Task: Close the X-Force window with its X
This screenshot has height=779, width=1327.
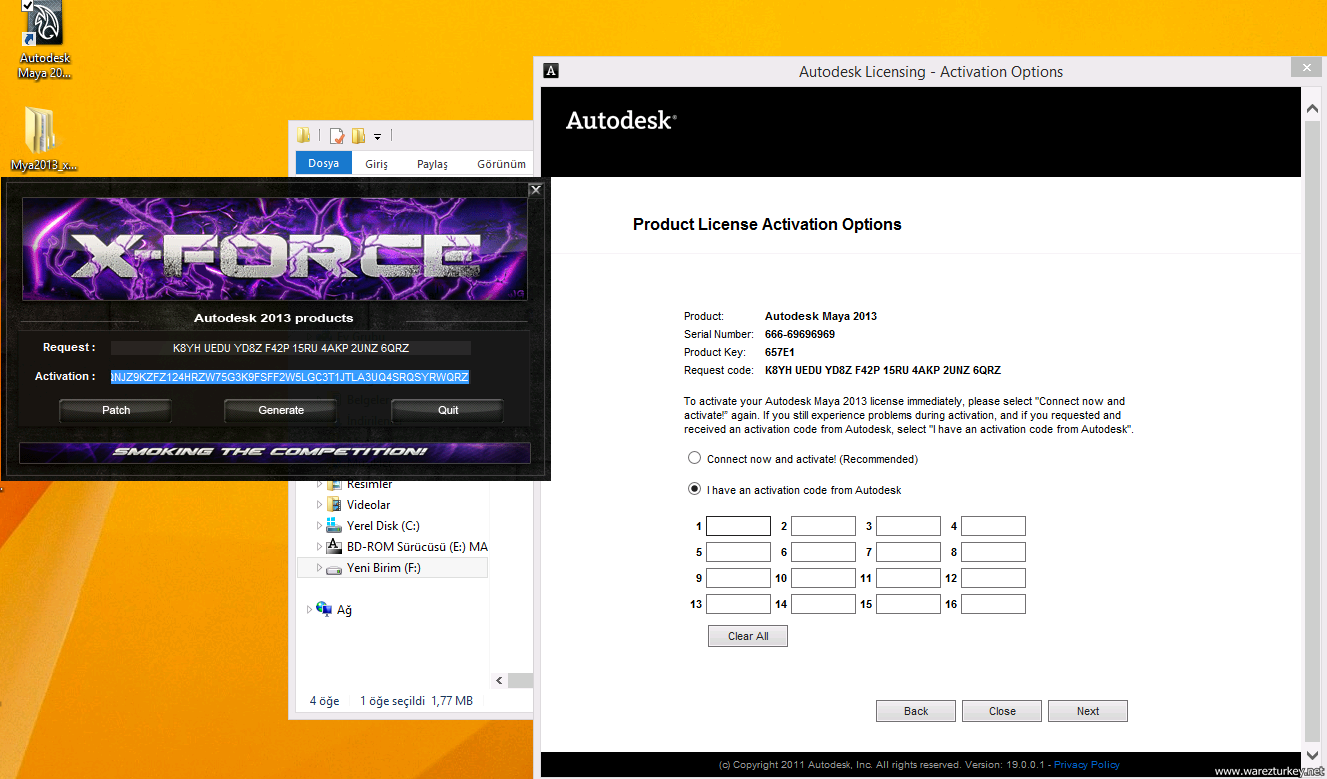Action: 535,189
